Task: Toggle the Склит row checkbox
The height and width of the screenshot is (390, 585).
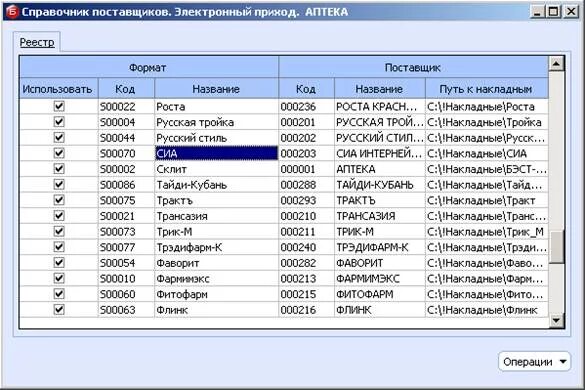Action: click(59, 169)
